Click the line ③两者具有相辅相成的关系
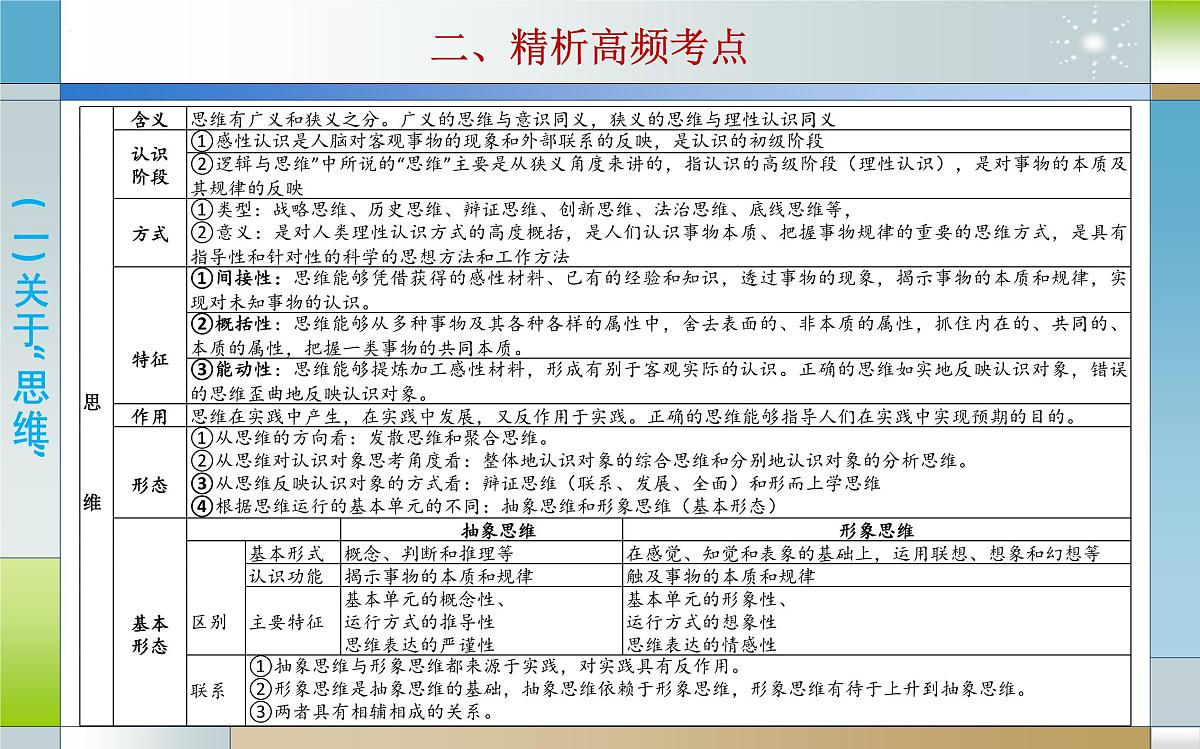The image size is (1200, 749). point(371,714)
